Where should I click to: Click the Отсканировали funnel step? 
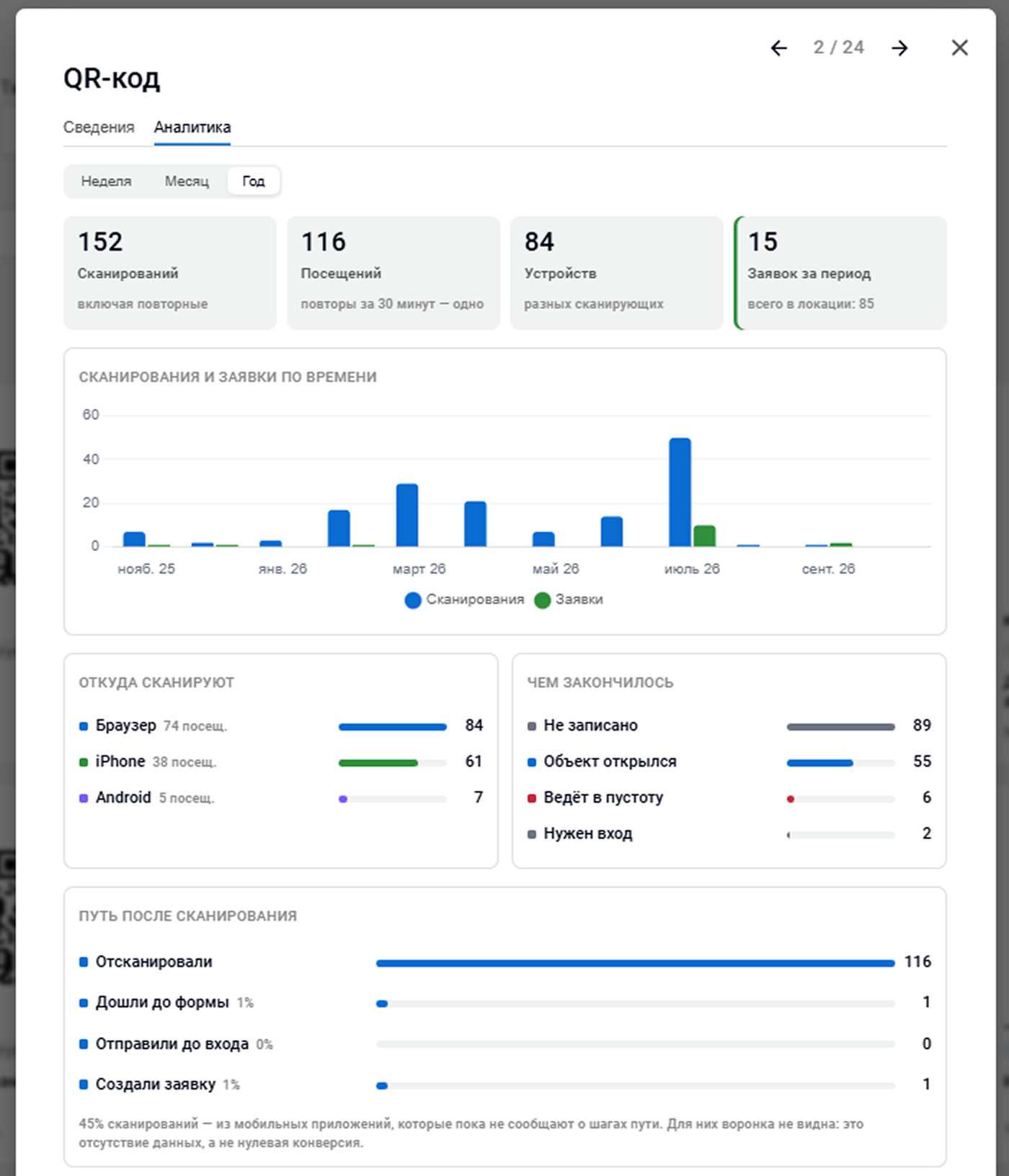tap(505, 962)
